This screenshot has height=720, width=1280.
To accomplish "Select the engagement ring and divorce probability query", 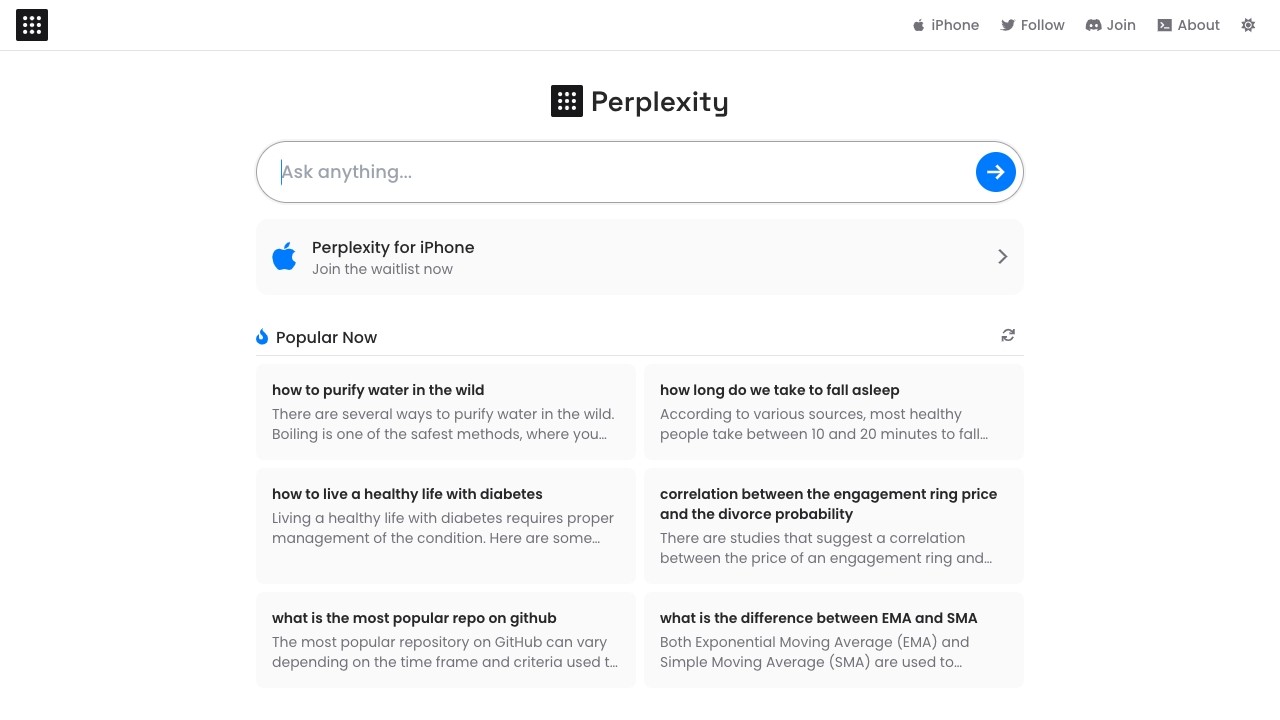I will point(834,525).
